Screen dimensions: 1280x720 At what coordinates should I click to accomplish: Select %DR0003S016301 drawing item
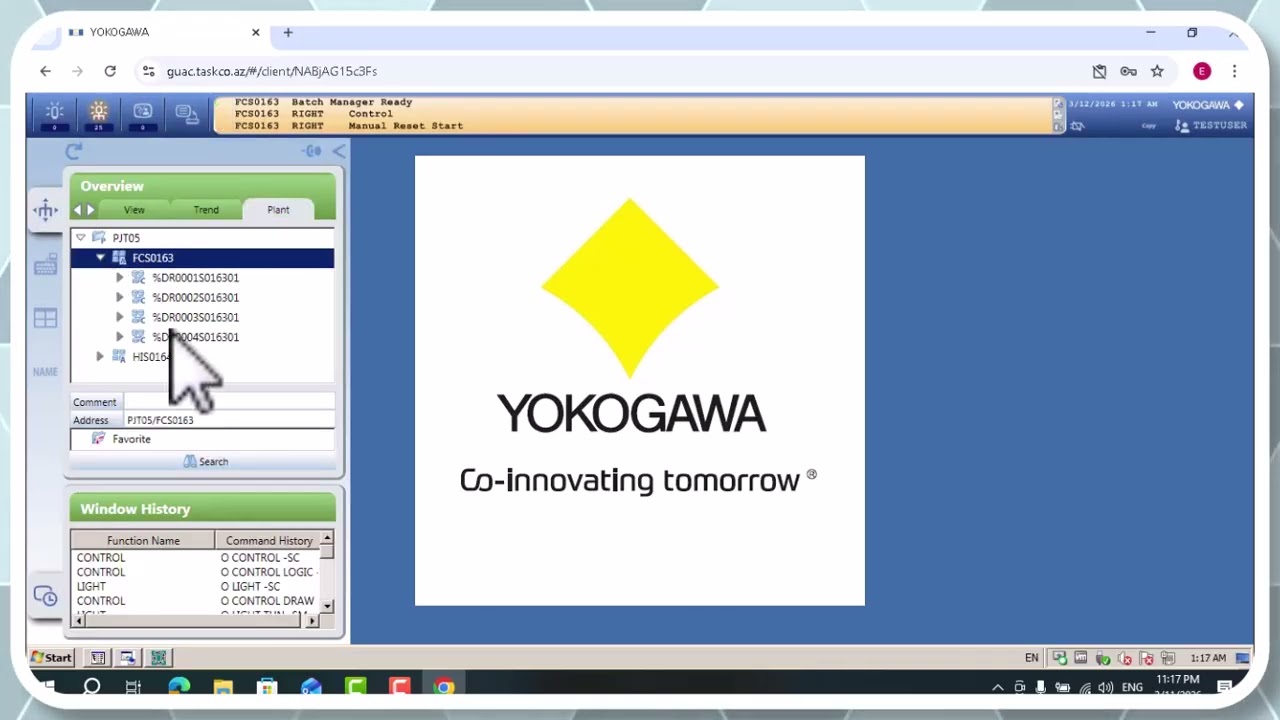tap(195, 317)
